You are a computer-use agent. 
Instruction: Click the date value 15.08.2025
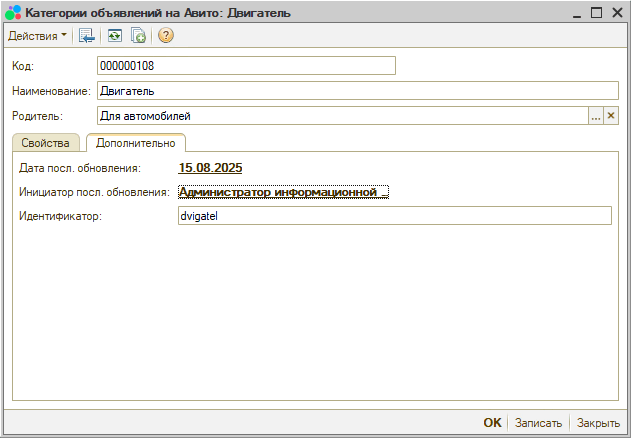point(210,168)
